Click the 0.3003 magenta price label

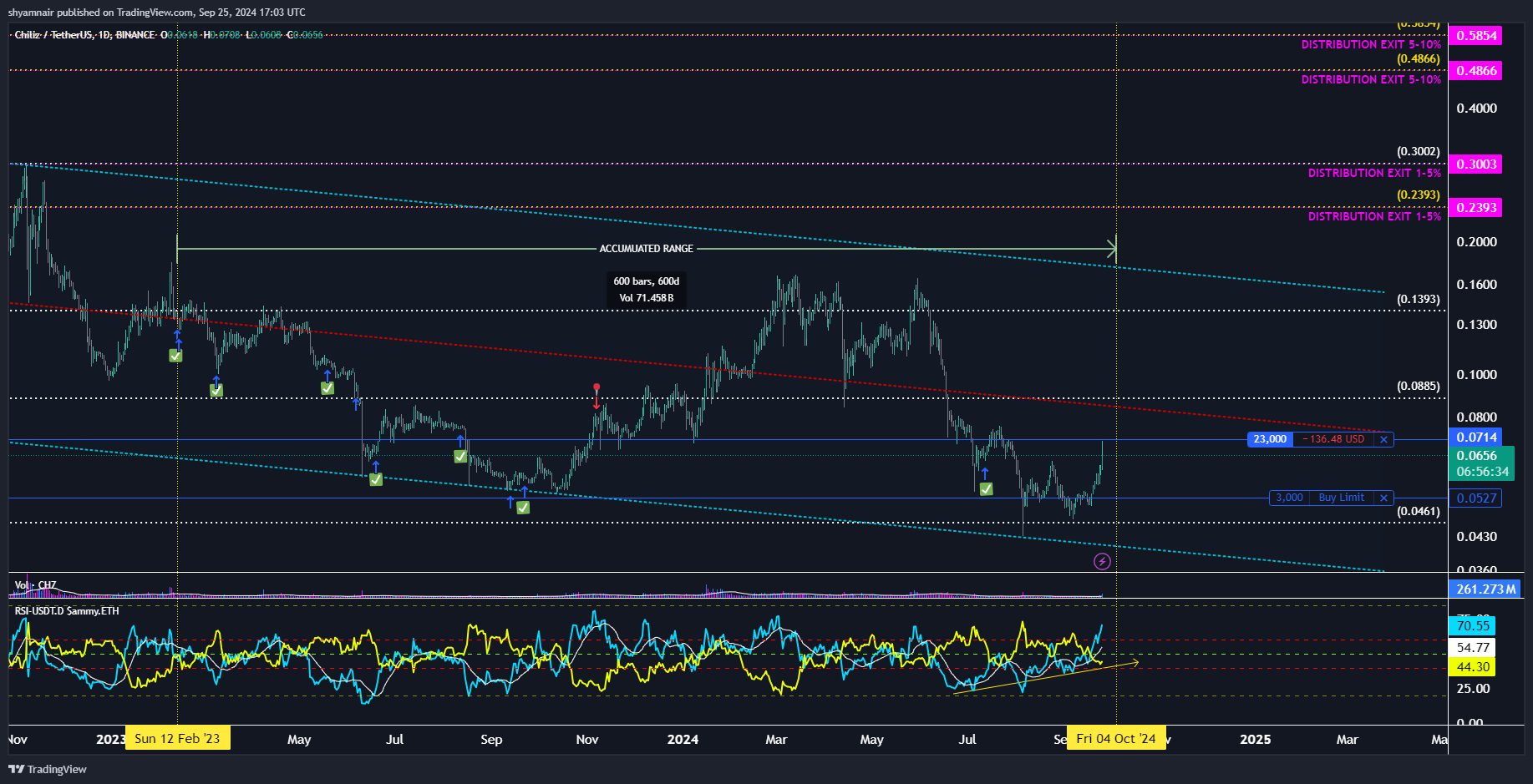click(x=1476, y=164)
